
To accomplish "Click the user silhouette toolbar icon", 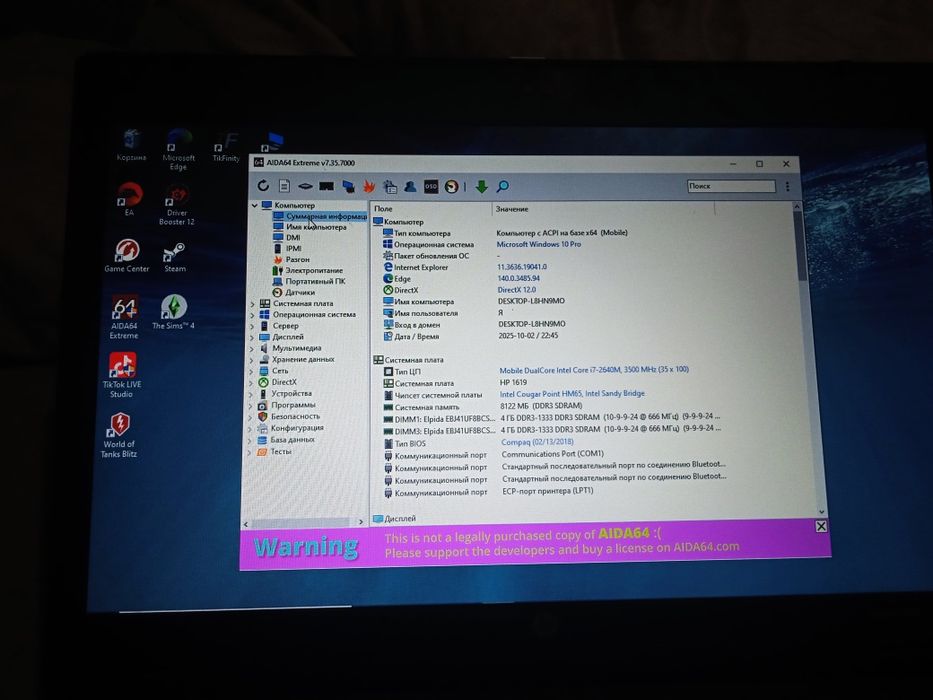I will tap(410, 187).
